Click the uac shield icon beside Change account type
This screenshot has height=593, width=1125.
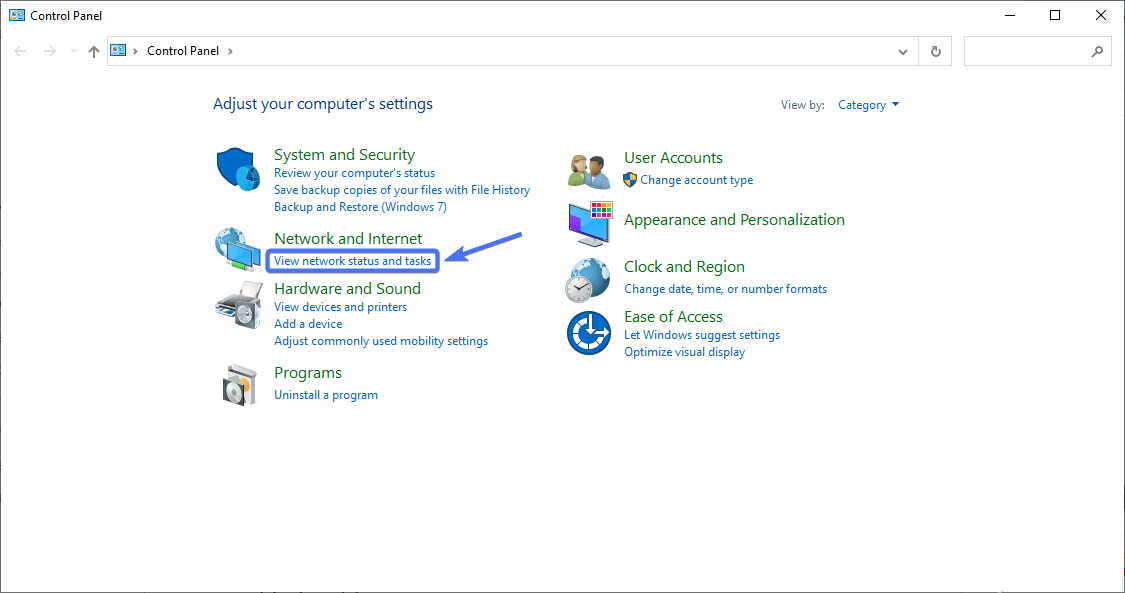coord(630,180)
